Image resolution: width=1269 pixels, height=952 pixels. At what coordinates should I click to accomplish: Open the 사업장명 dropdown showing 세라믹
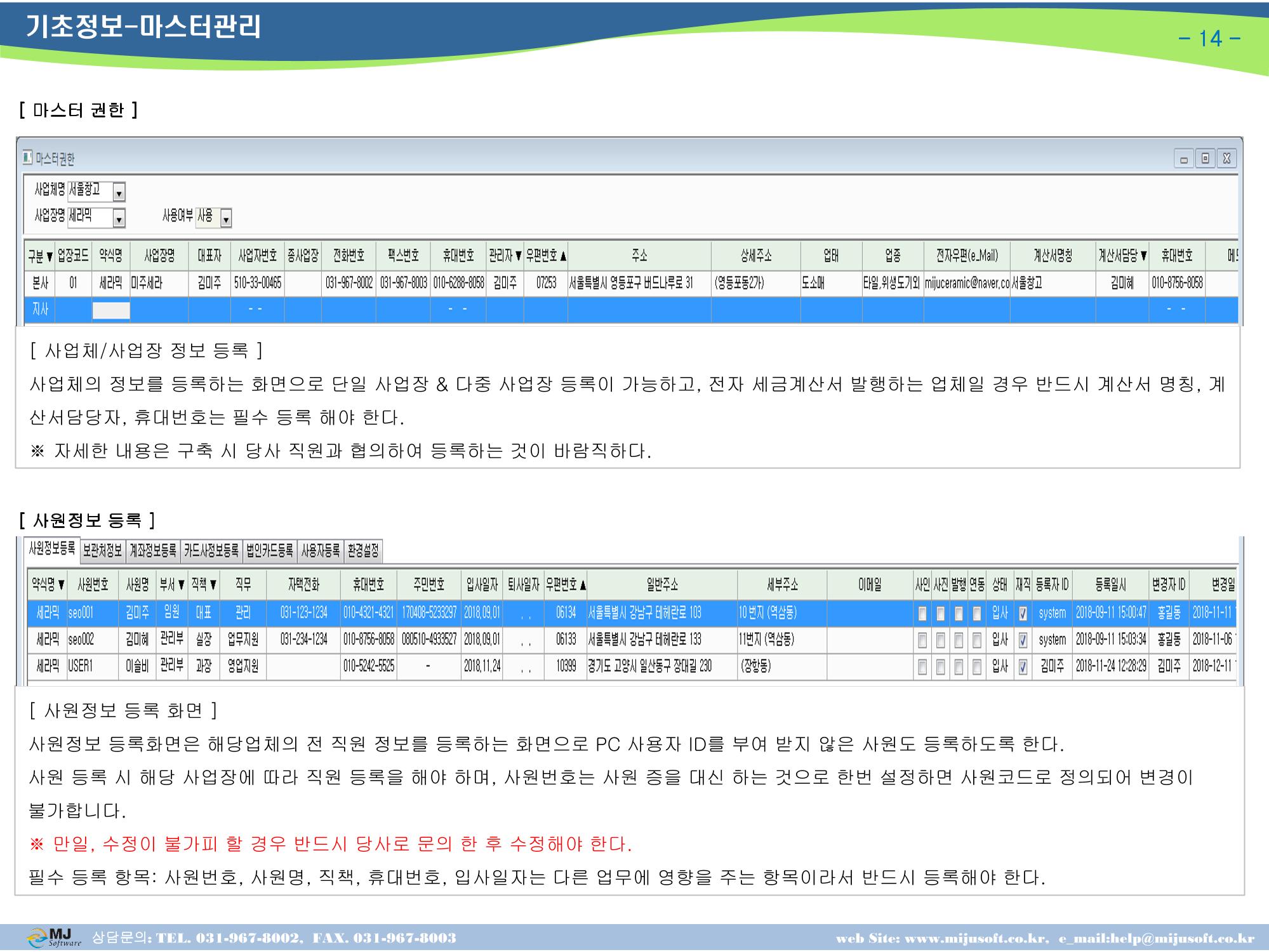pyautogui.click(x=119, y=219)
